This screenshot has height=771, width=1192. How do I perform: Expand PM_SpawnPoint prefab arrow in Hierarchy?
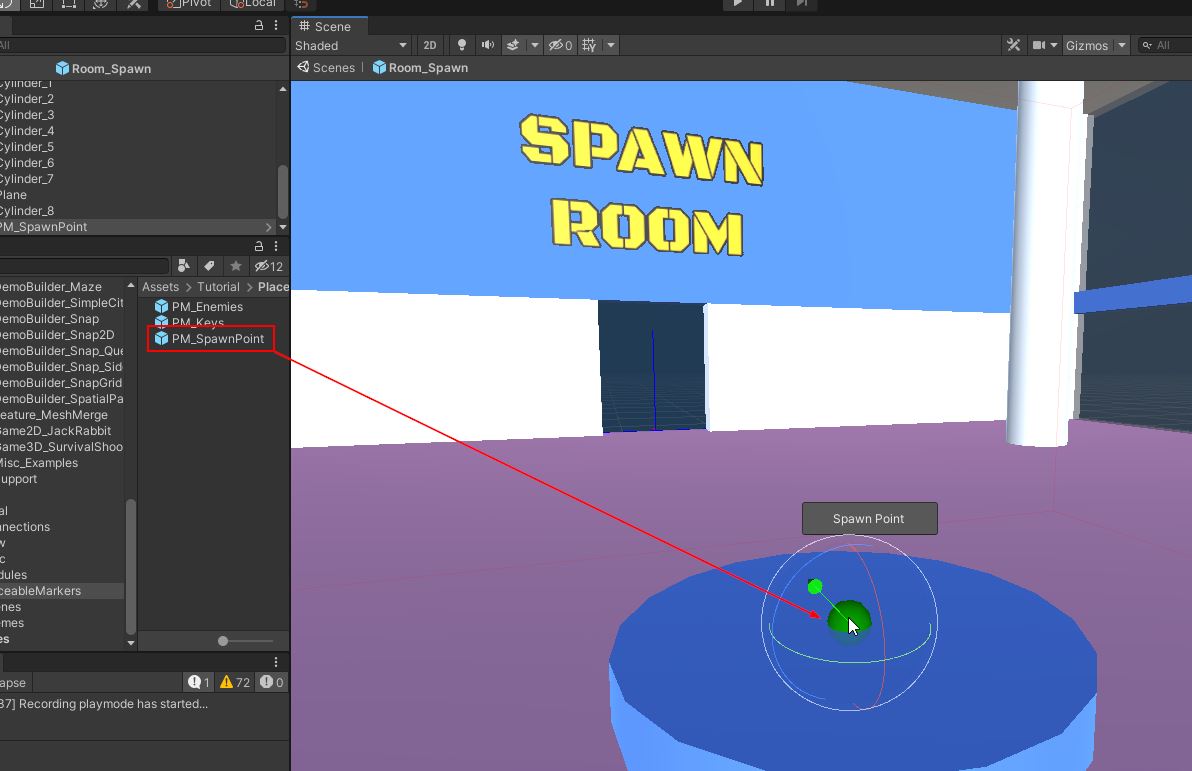268,227
